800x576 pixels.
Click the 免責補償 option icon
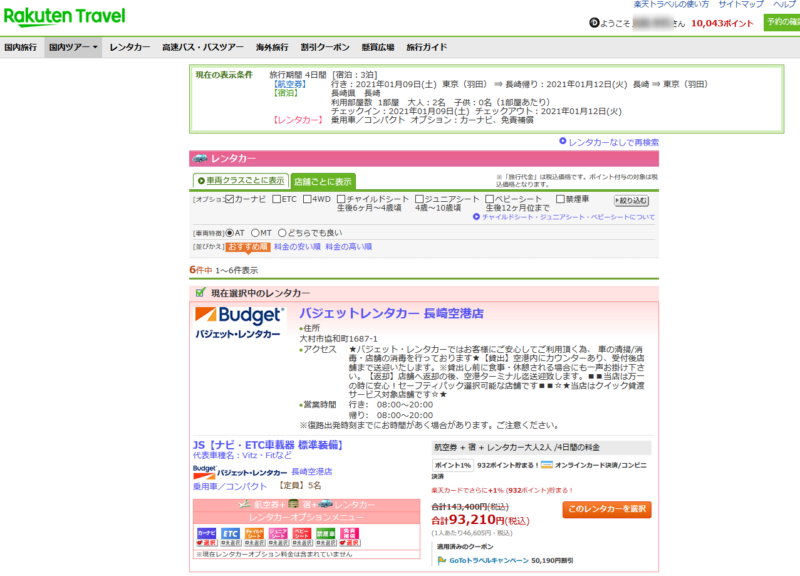tap(349, 534)
